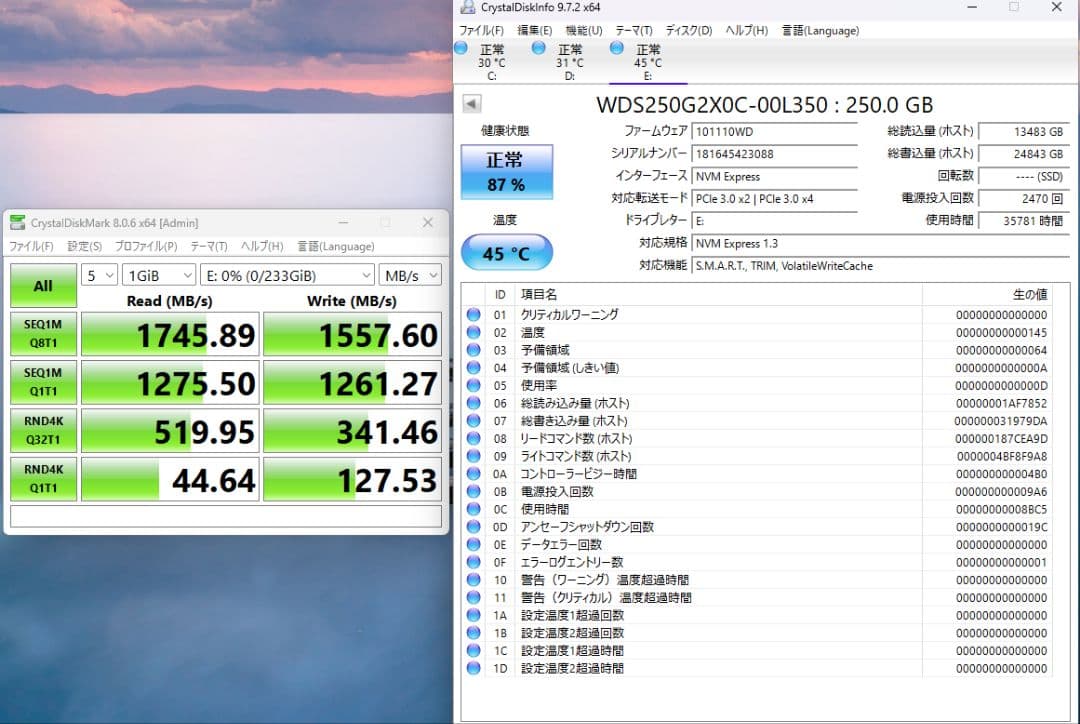The image size is (1080, 724).
Task: Start the SEQ1M Q8T1 test
Action: point(42,334)
